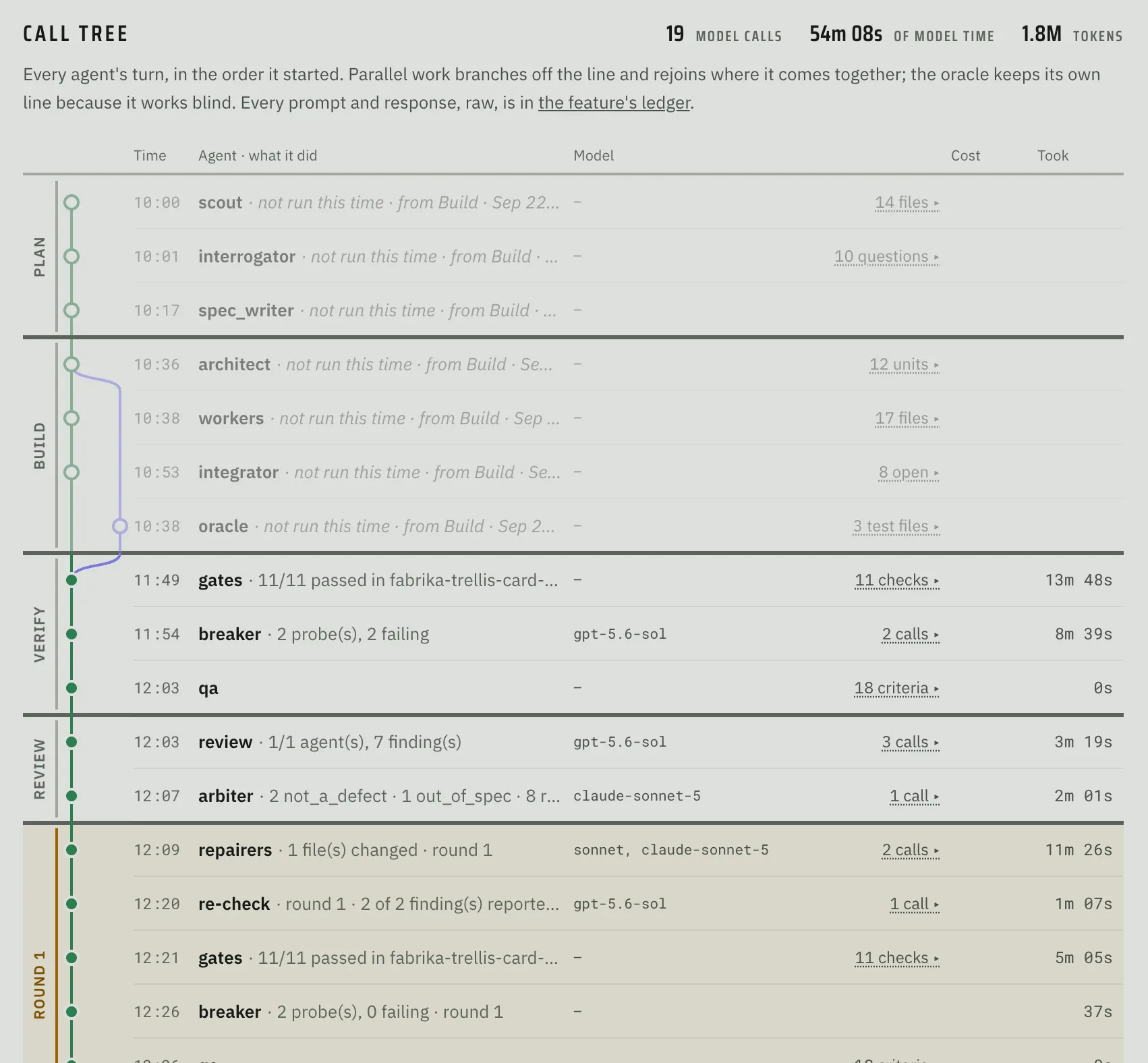Click the architect timeline node
The height and width of the screenshot is (1063, 1148).
[71, 364]
